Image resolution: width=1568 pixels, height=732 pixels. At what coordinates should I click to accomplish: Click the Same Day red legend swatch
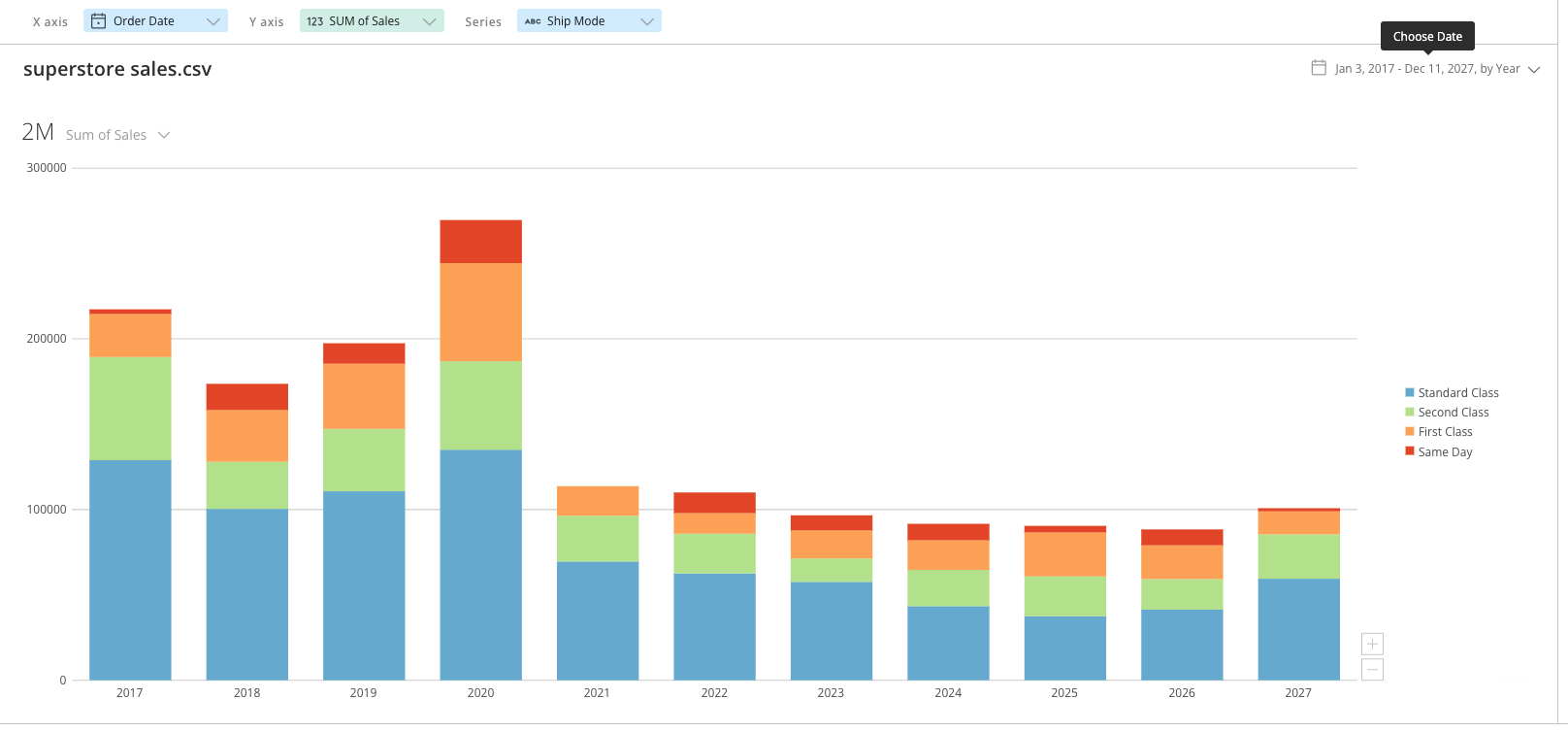[1410, 451]
